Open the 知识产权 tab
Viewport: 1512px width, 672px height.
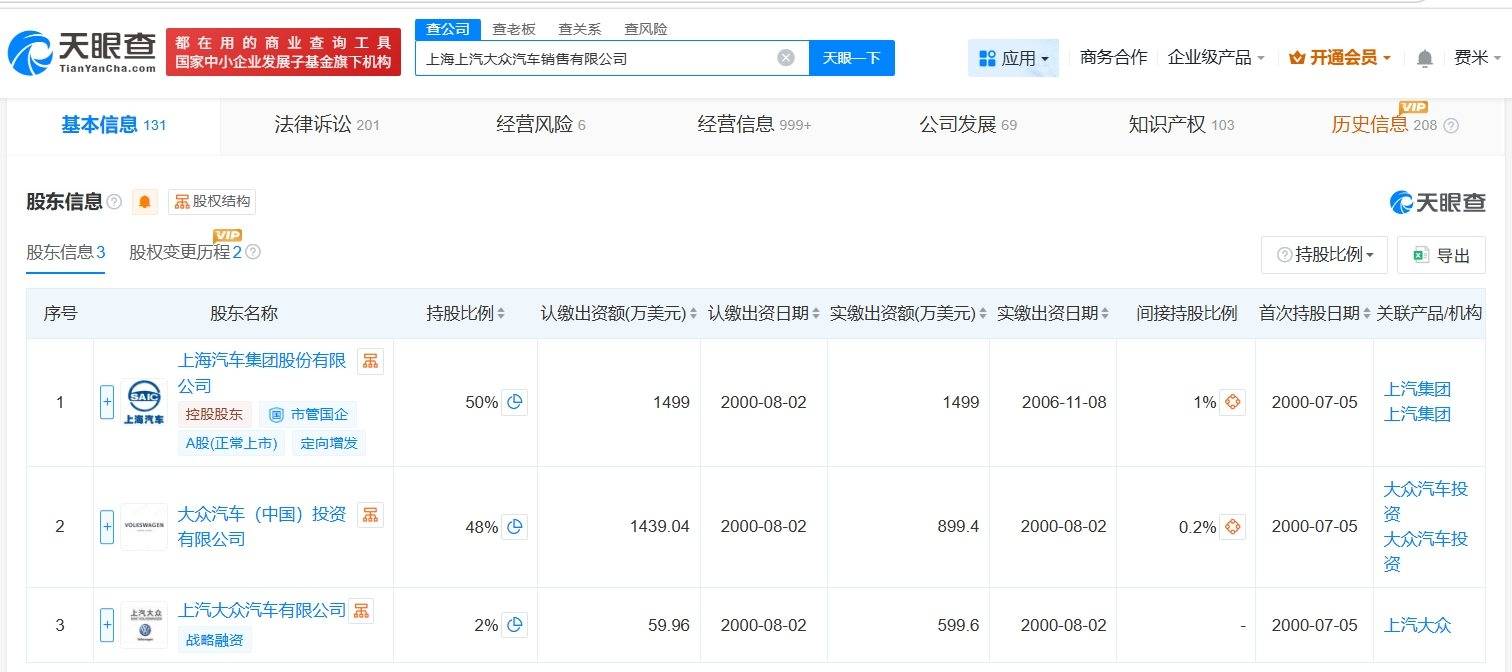(1181, 125)
